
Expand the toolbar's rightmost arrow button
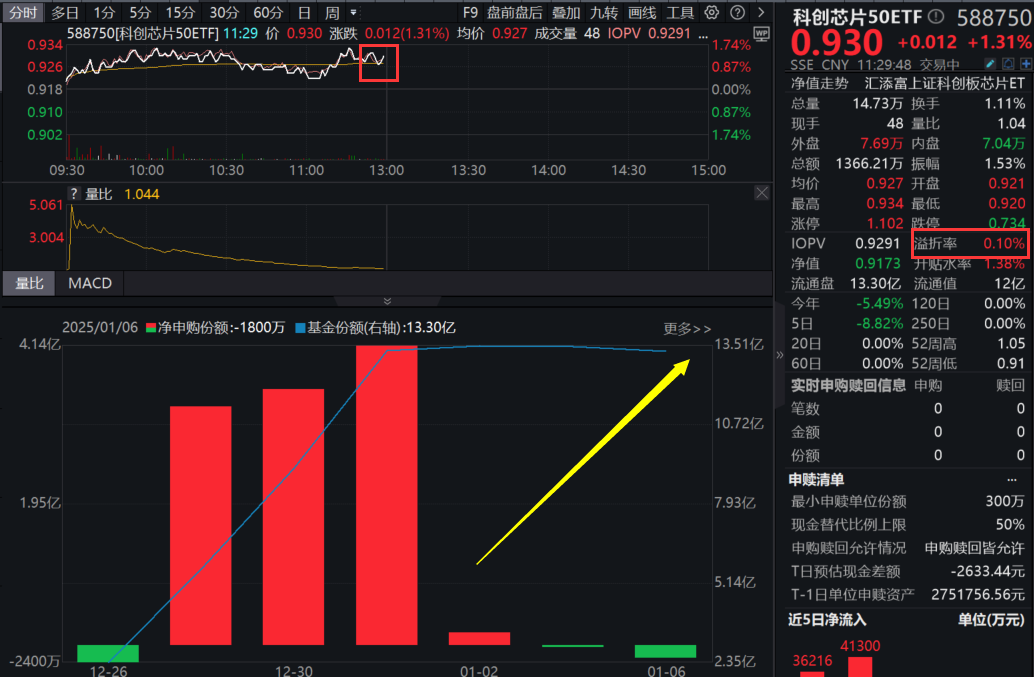click(760, 13)
